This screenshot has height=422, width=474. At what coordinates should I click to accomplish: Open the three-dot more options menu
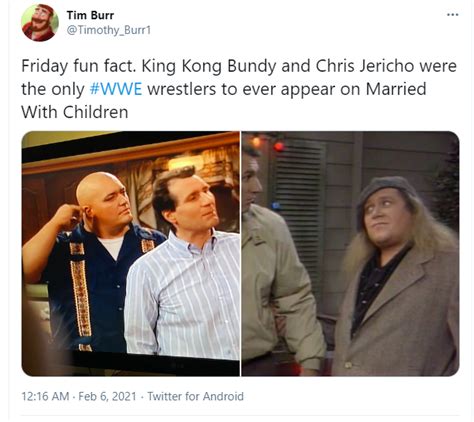pyautogui.click(x=453, y=15)
